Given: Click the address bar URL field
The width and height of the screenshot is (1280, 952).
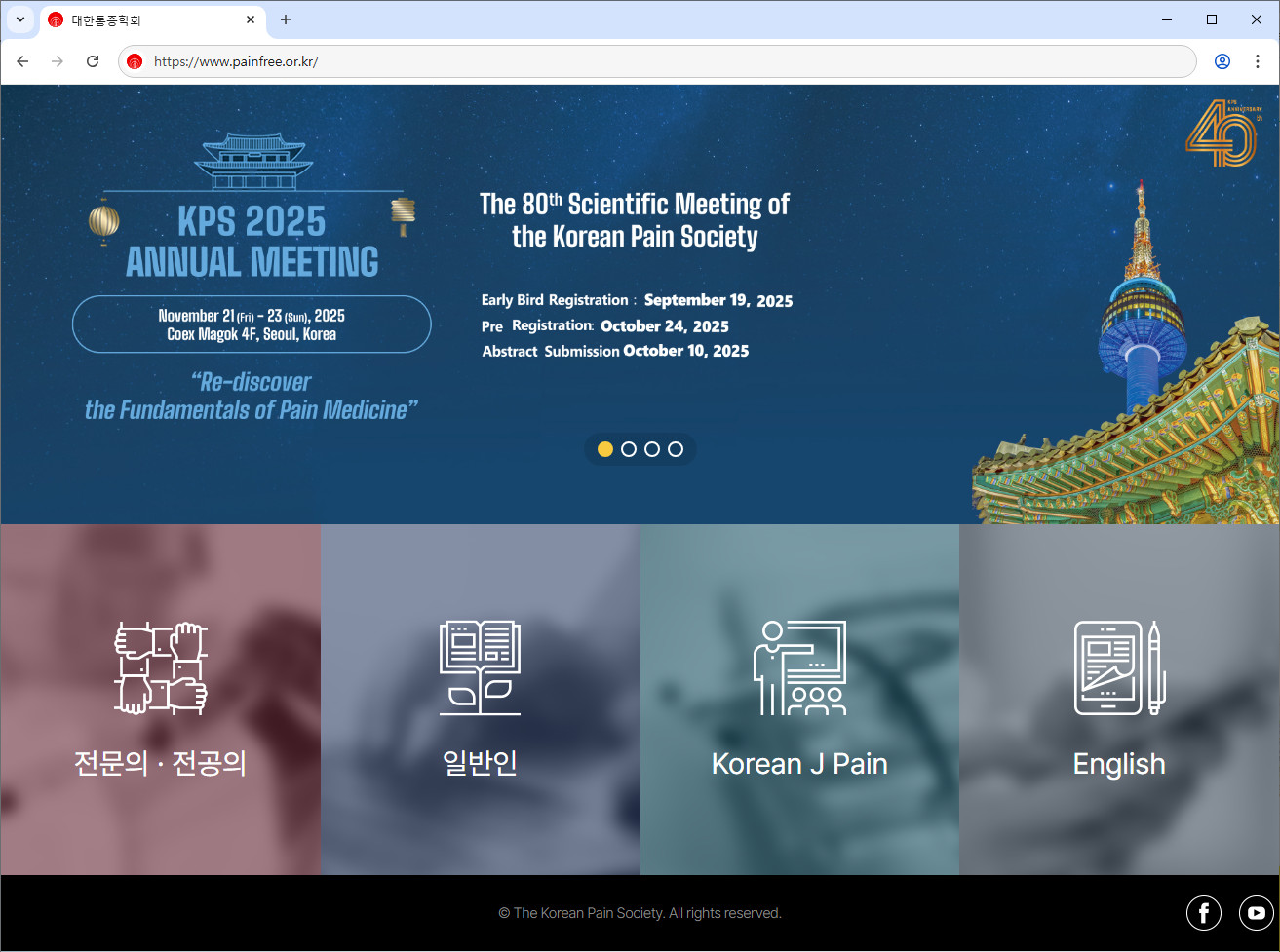Looking at the screenshot, I should coord(657,61).
